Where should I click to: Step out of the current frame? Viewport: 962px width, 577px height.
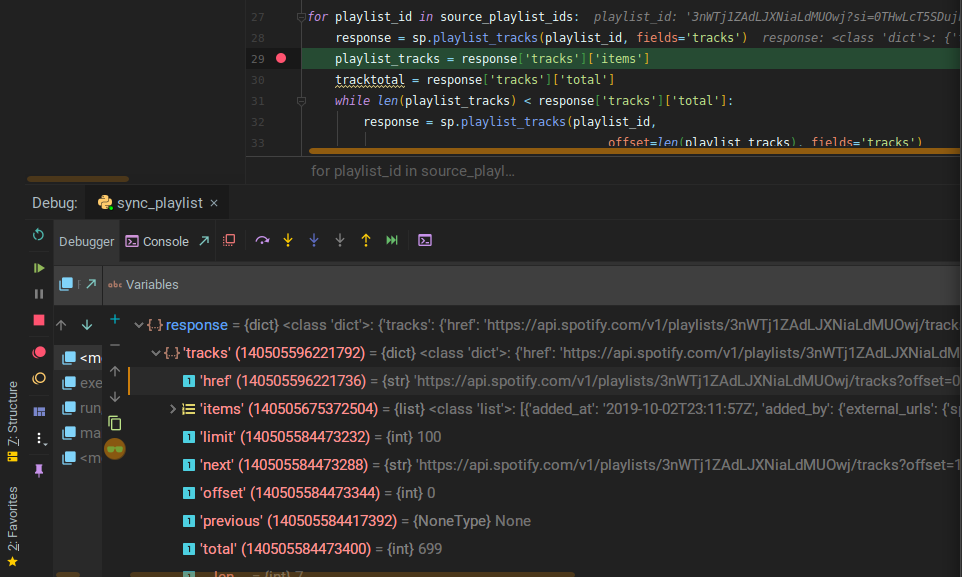366,240
